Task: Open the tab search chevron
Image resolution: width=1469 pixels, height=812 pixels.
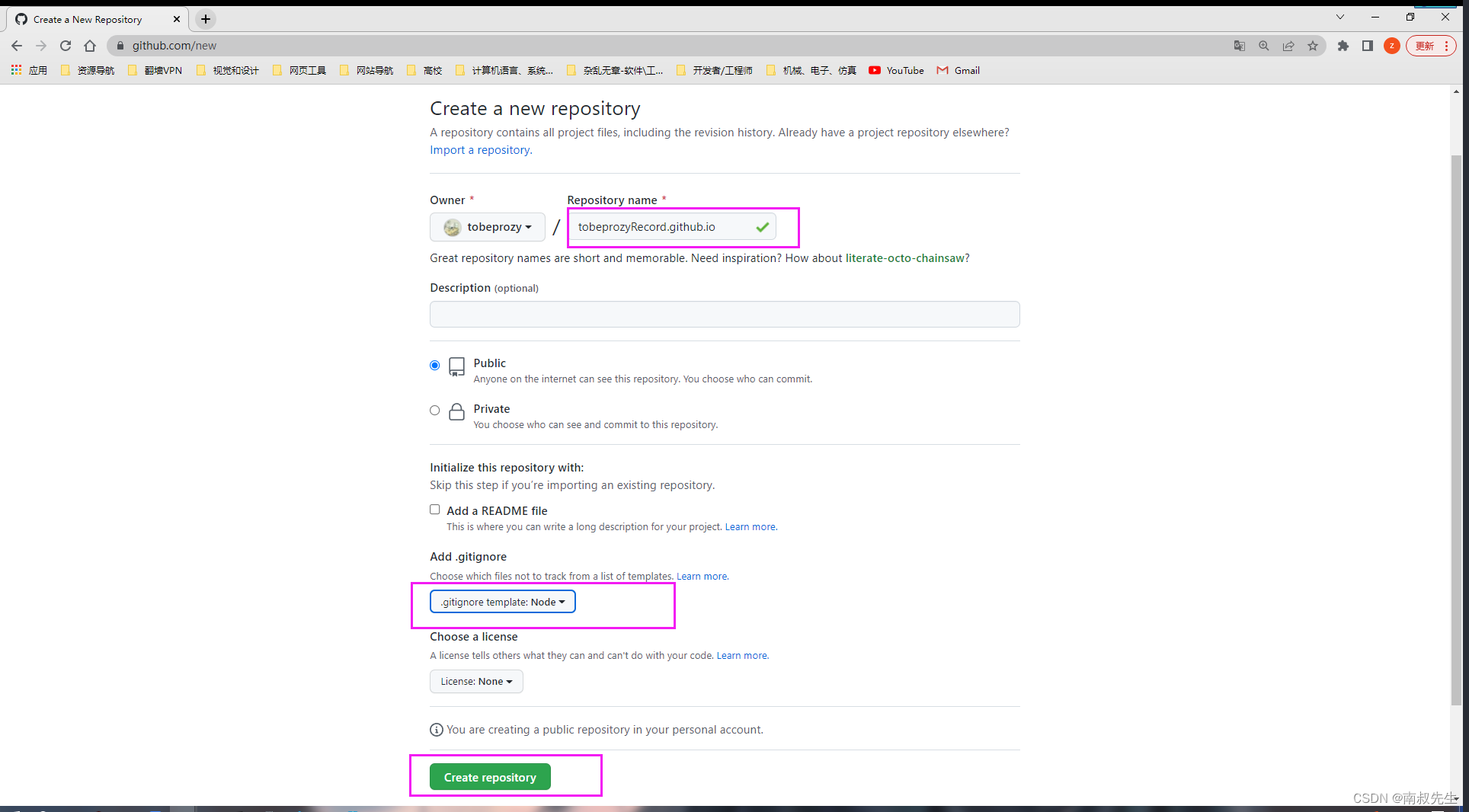Action: (x=1340, y=17)
